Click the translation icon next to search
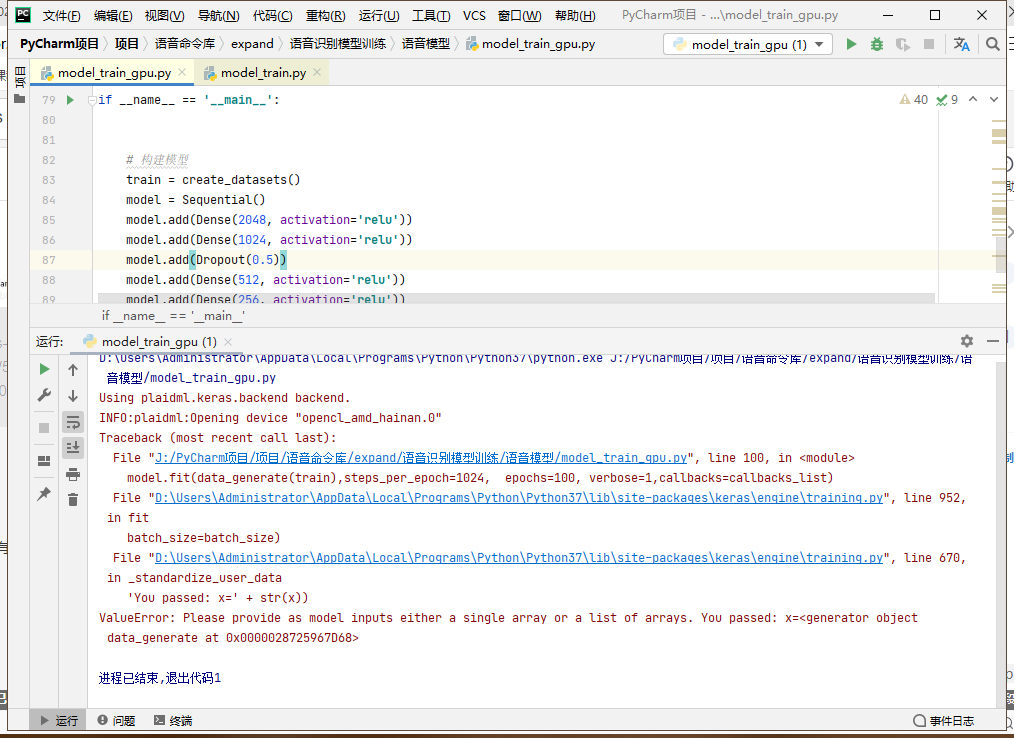This screenshot has width=1014, height=738. pyautogui.click(x=962, y=44)
